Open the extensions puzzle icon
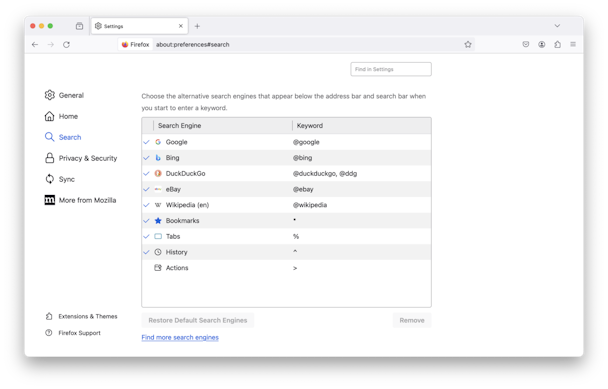Image resolution: width=608 pixels, height=389 pixels. pos(557,44)
